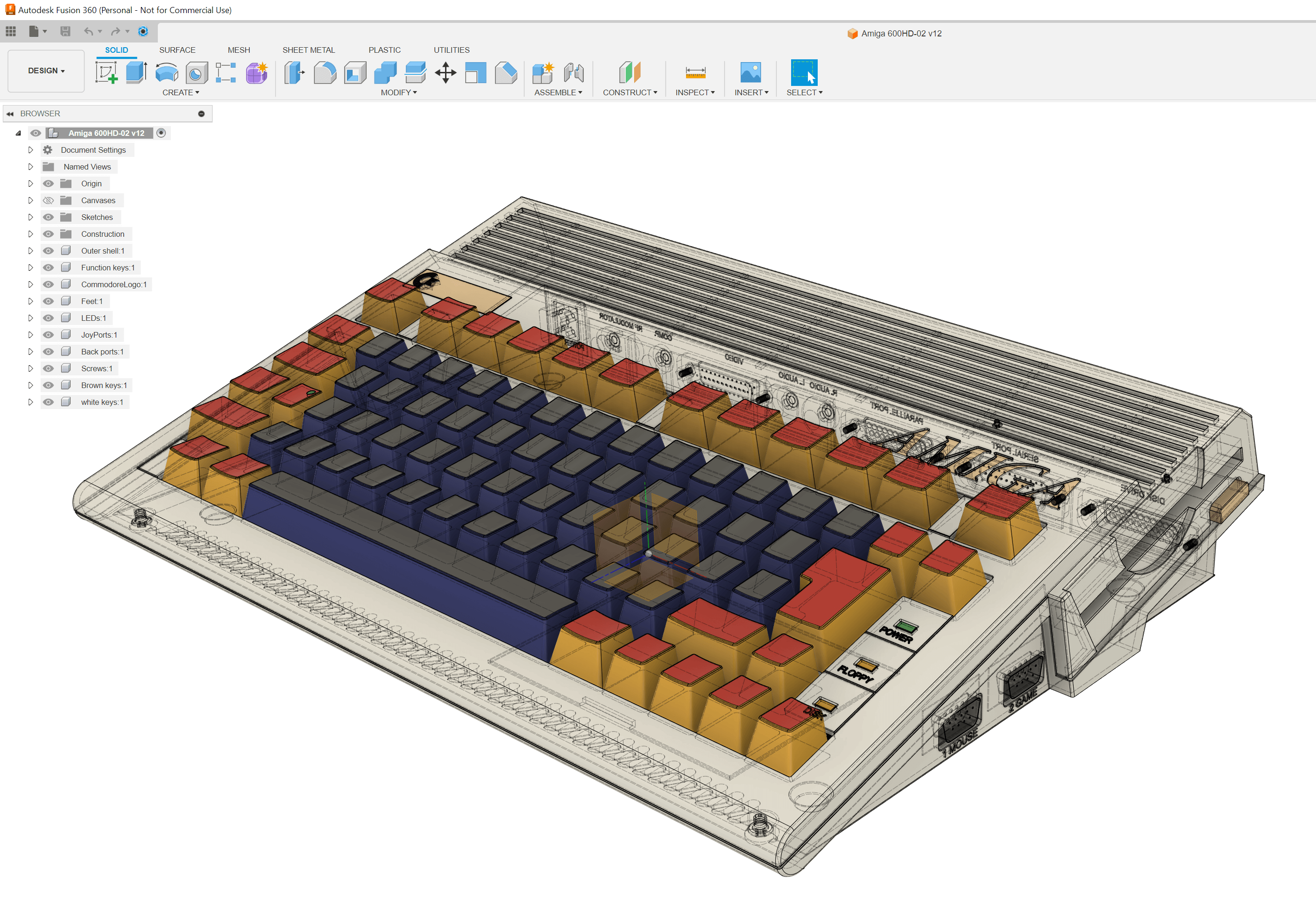Toggle visibility of Origin folder
This screenshot has height=912, width=1316.
[49, 184]
